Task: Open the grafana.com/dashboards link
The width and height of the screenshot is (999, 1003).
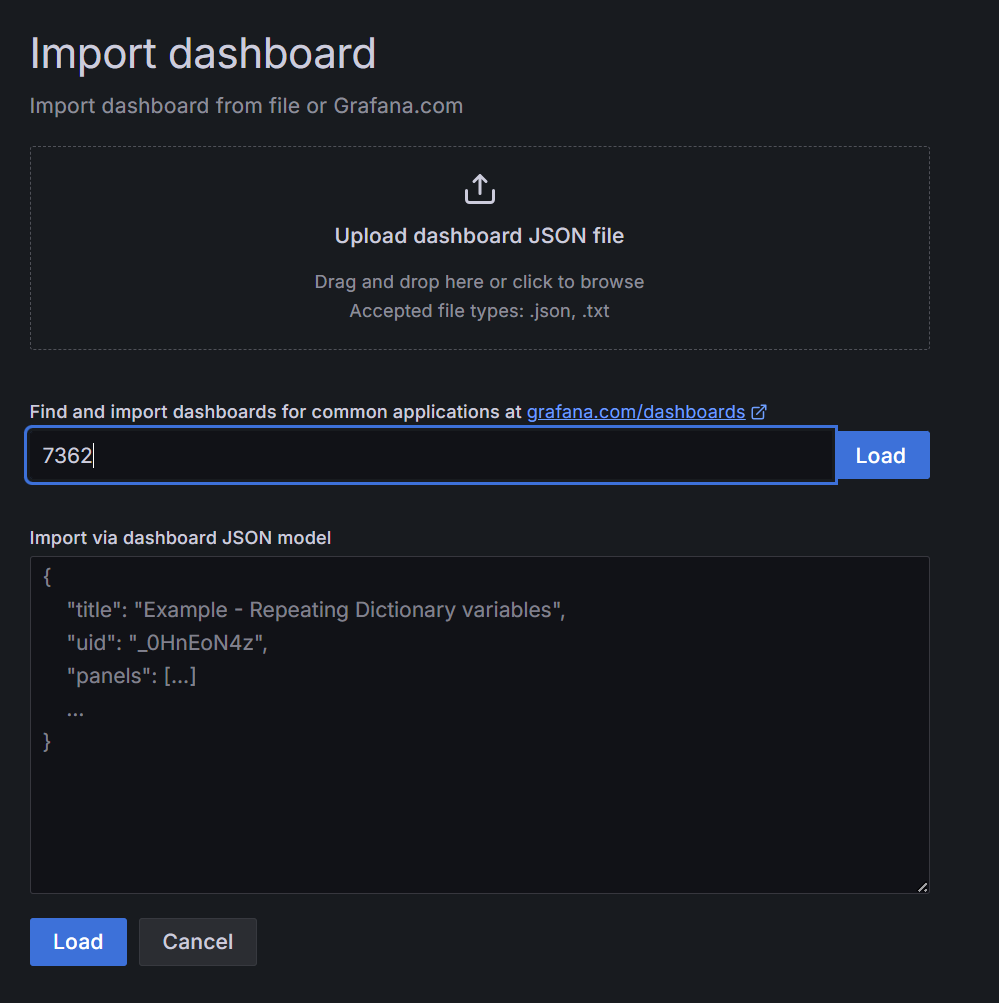Action: tap(636, 412)
